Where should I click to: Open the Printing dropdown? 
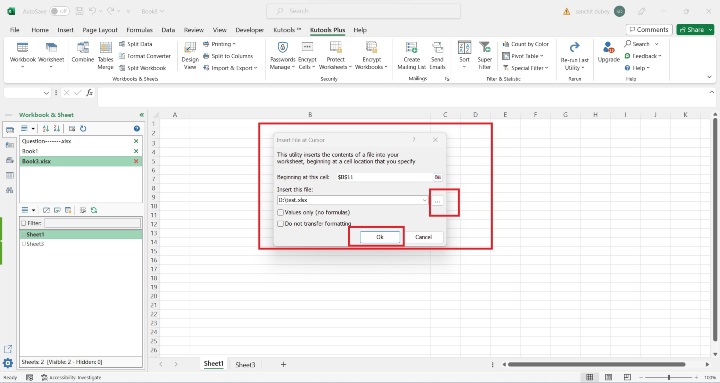pyautogui.click(x=219, y=44)
